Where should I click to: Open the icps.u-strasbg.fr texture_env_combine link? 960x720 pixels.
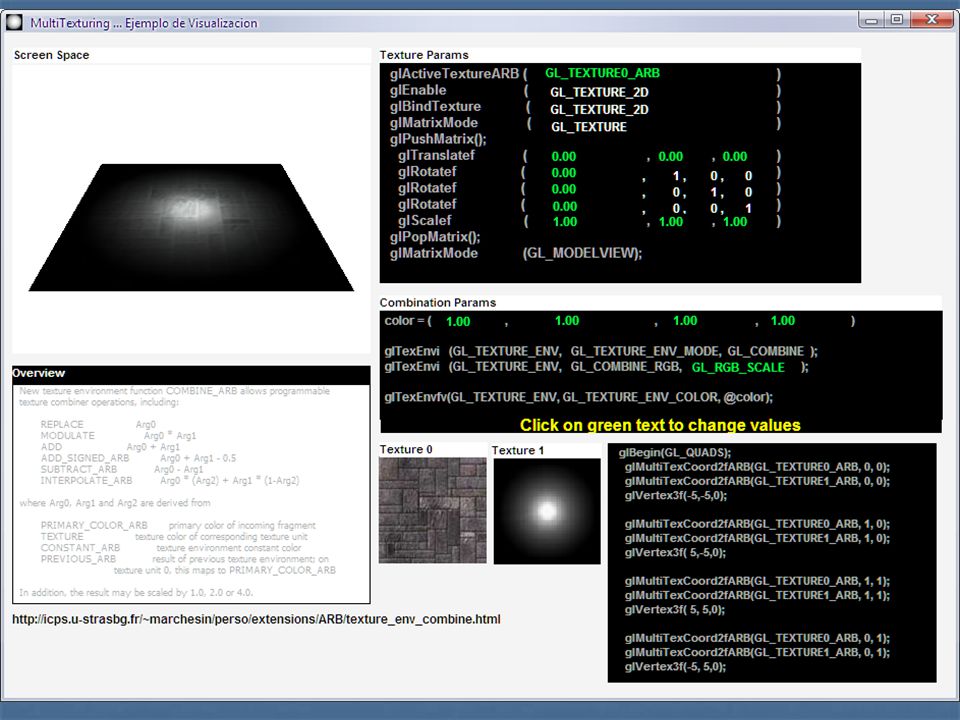pyautogui.click(x=256, y=619)
